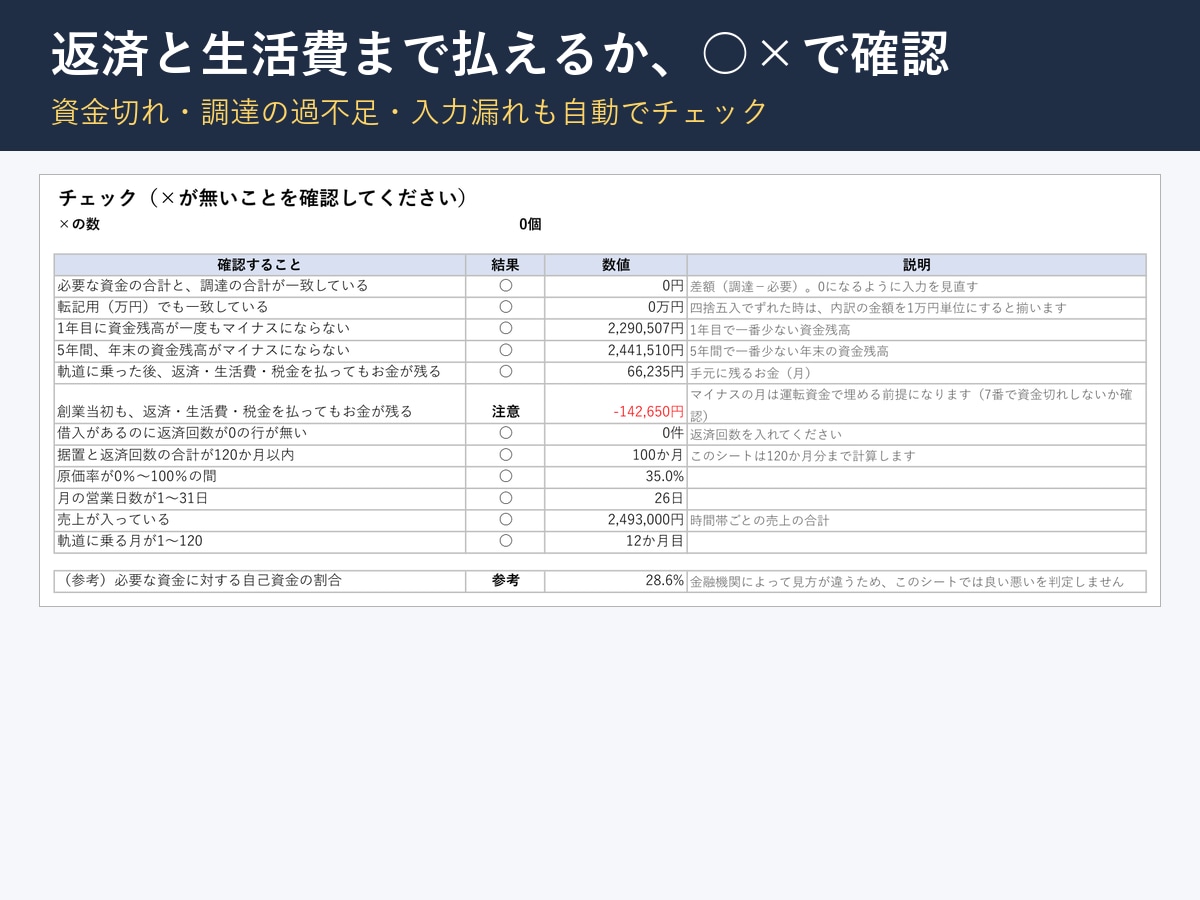Viewport: 1200px width, 900px height.
Task: Select the 参考 result cell
Action: tap(505, 581)
